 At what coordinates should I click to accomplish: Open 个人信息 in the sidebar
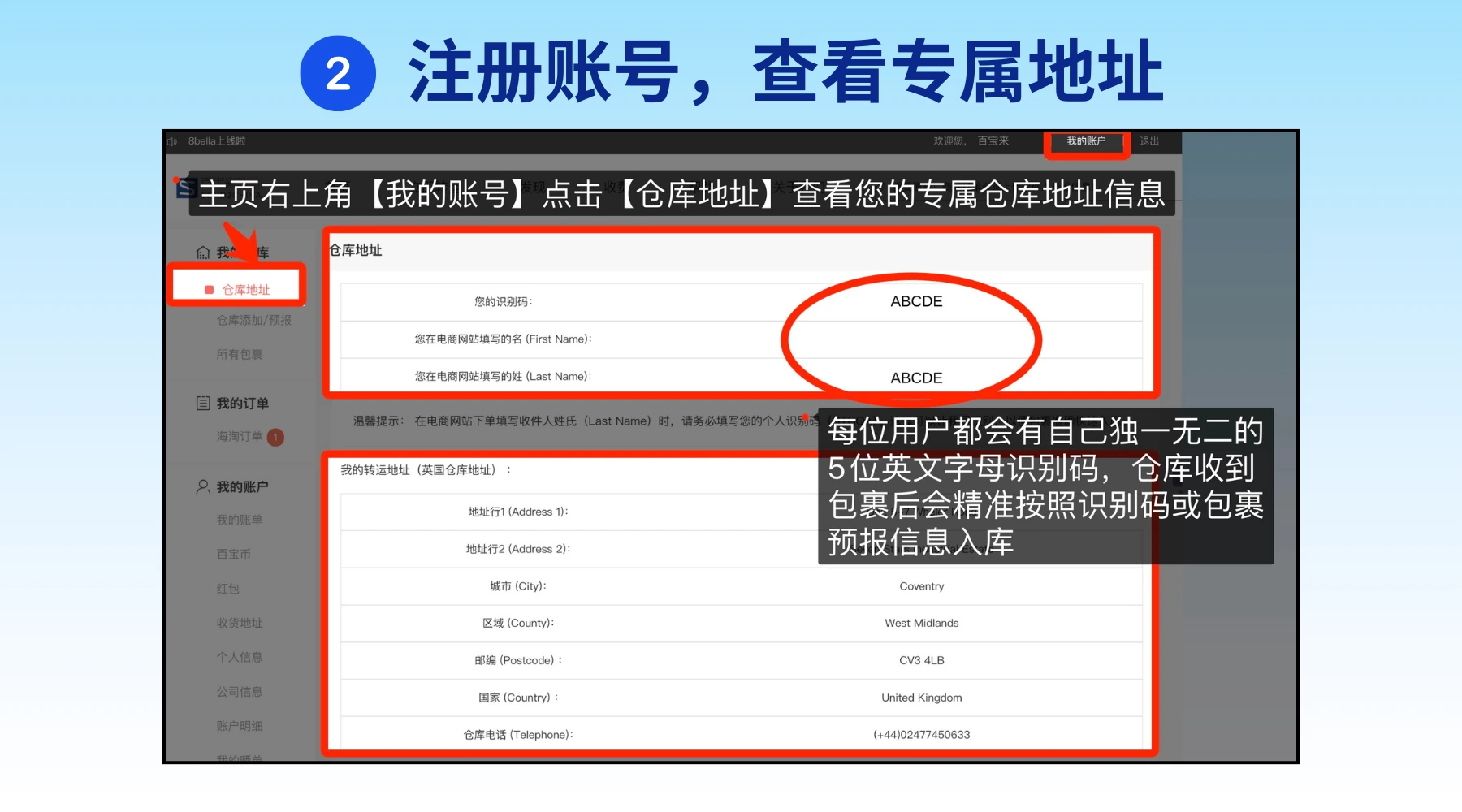pyautogui.click(x=240, y=657)
